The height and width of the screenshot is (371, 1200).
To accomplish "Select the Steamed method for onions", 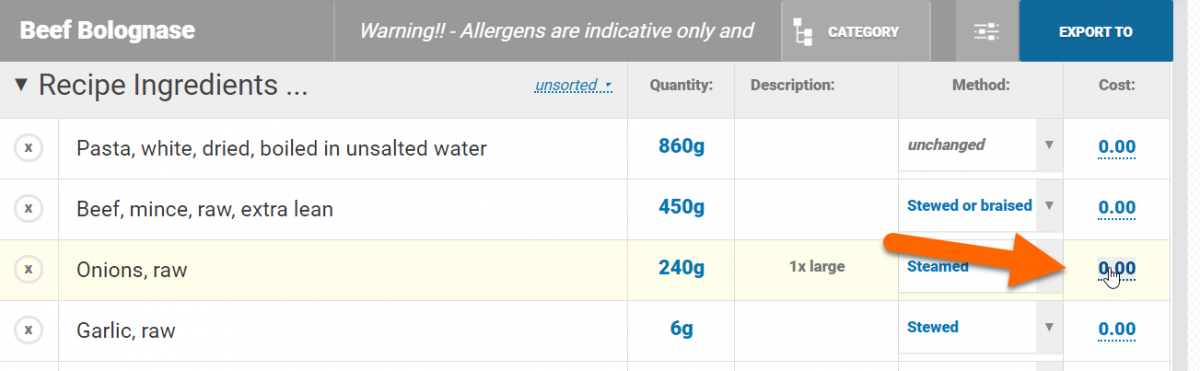I will click(x=937, y=266).
